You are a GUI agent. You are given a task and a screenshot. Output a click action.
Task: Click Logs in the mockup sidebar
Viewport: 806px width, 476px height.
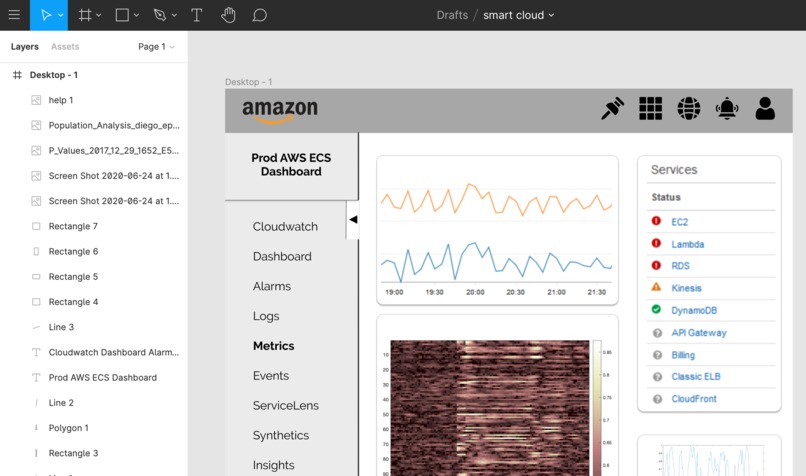[x=266, y=316]
